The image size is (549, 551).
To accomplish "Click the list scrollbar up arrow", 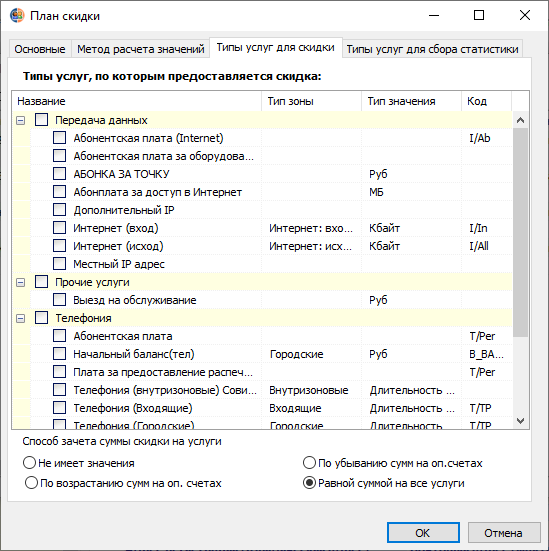I will 521,120.
